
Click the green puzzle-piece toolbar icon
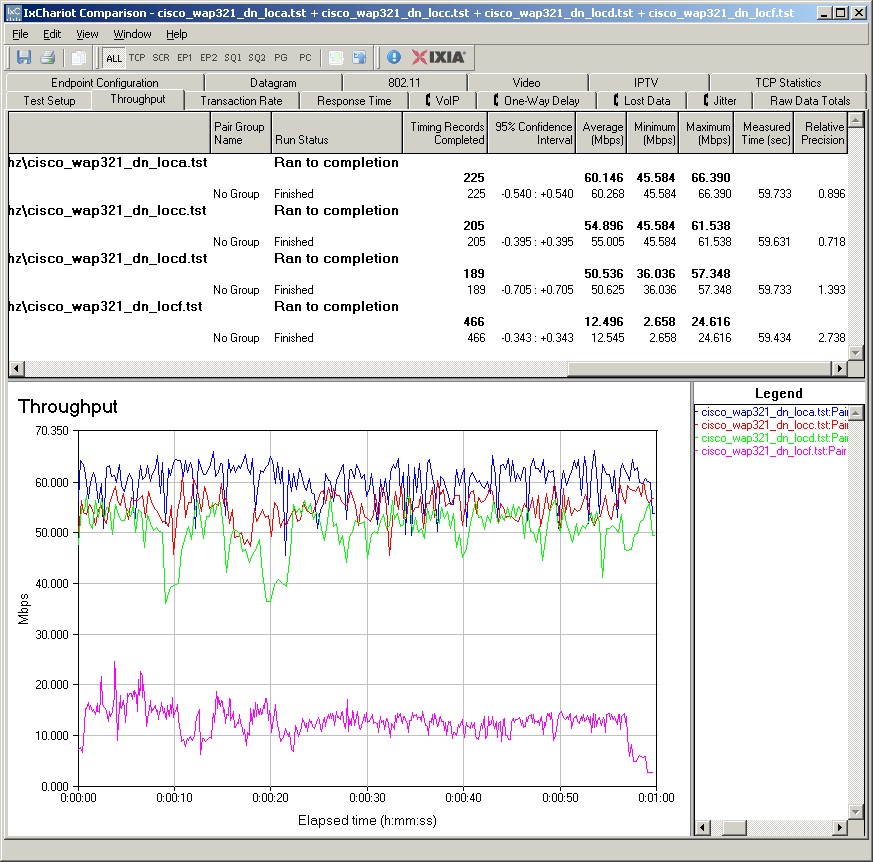pos(336,57)
